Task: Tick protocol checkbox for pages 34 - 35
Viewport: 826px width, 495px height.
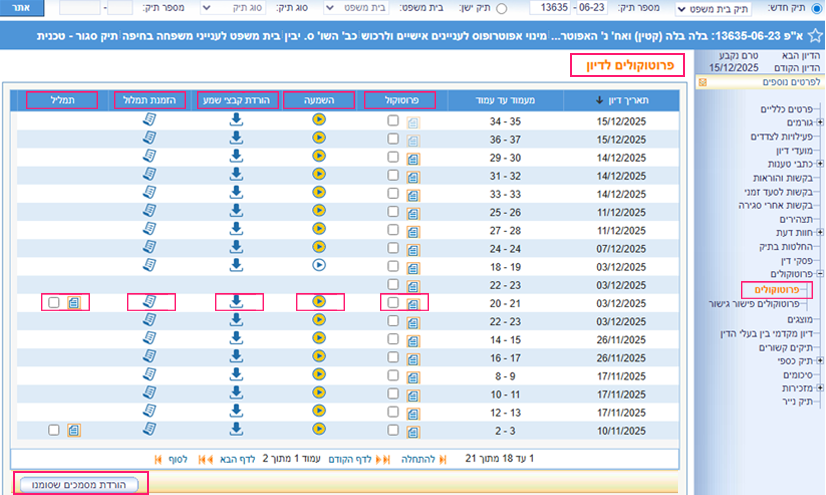Action: pos(393,121)
